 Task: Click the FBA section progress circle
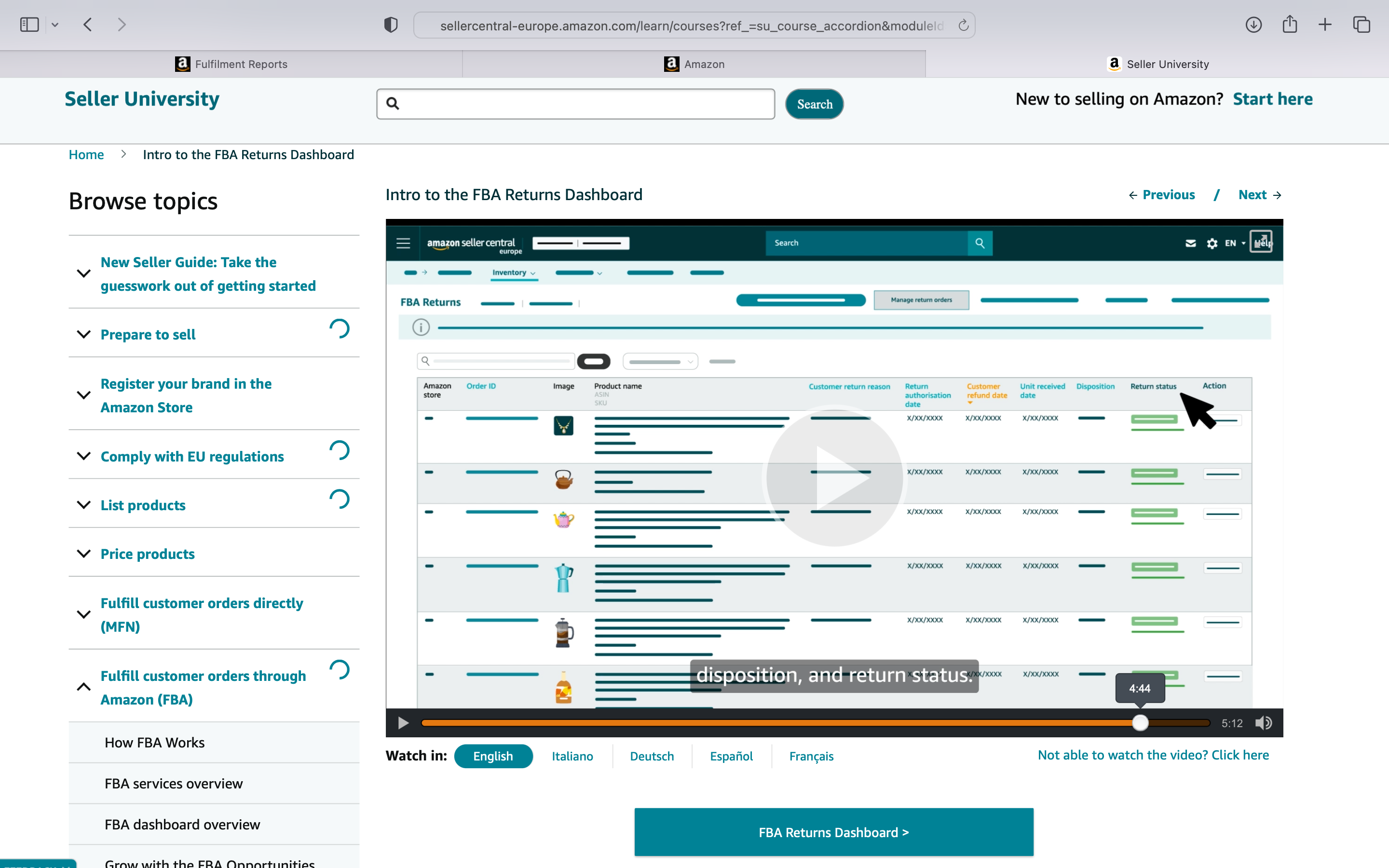[x=339, y=670]
